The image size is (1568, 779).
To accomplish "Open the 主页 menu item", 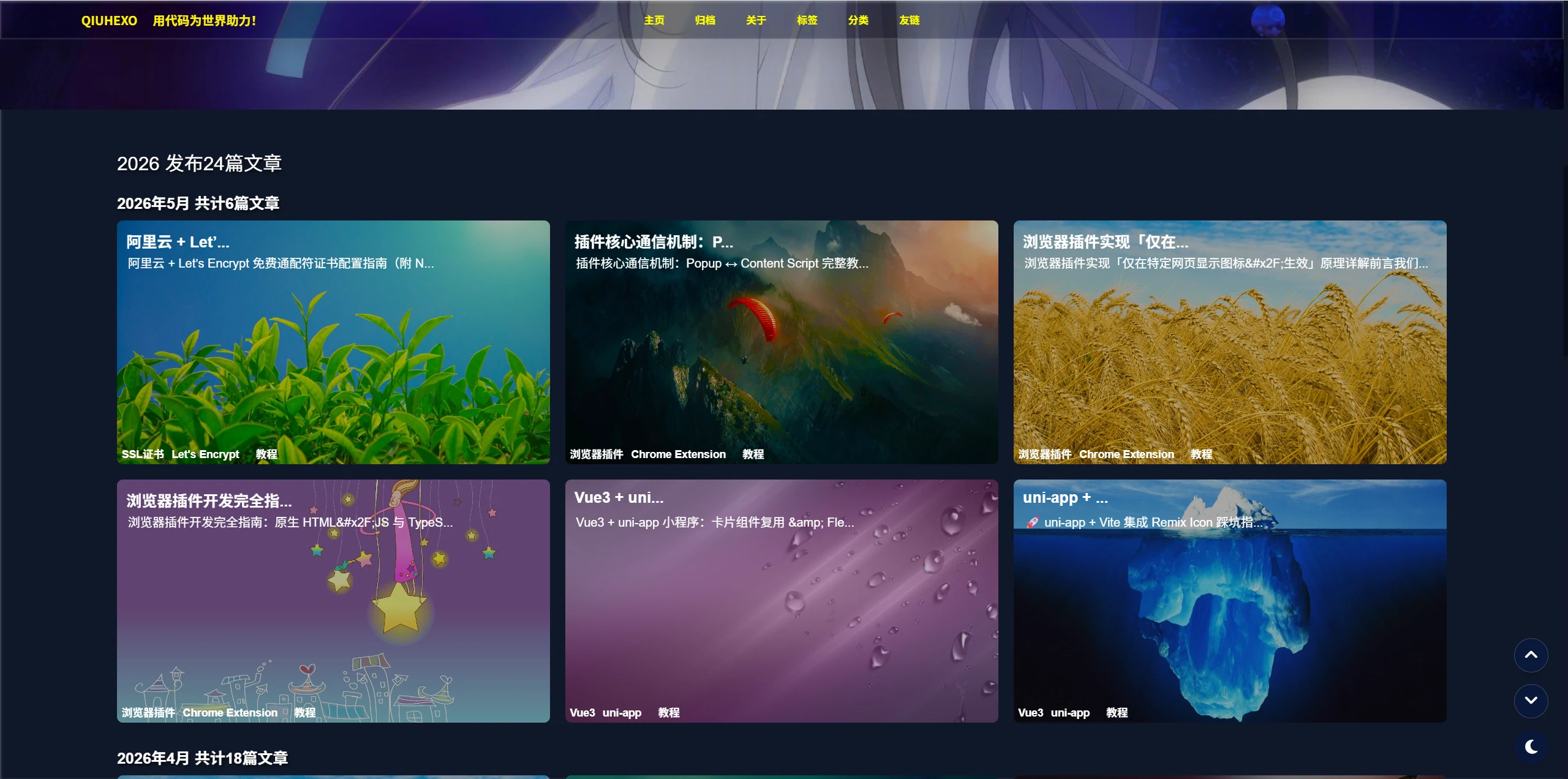I will (x=654, y=20).
